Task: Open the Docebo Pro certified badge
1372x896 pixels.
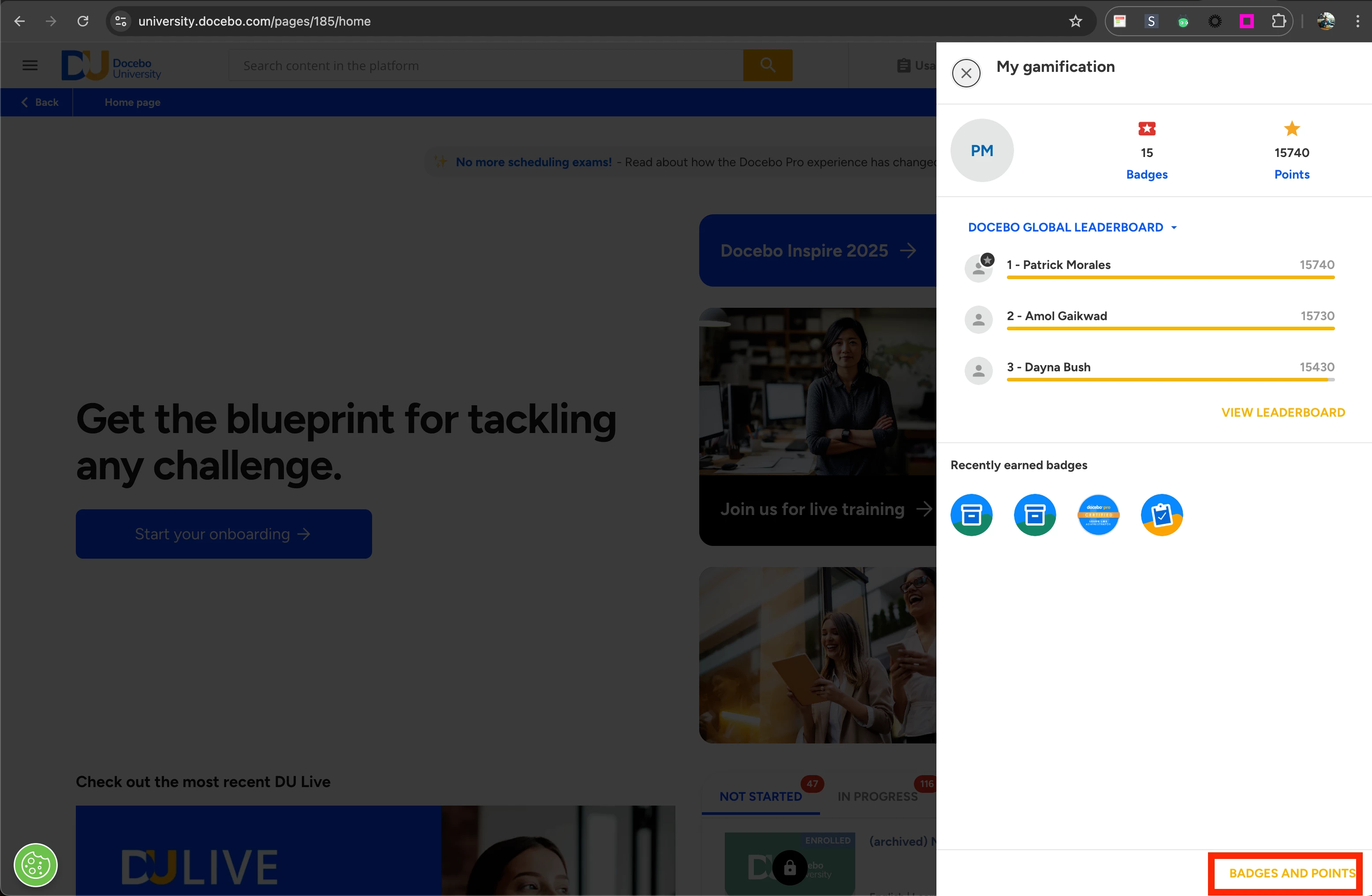Action: (1098, 515)
